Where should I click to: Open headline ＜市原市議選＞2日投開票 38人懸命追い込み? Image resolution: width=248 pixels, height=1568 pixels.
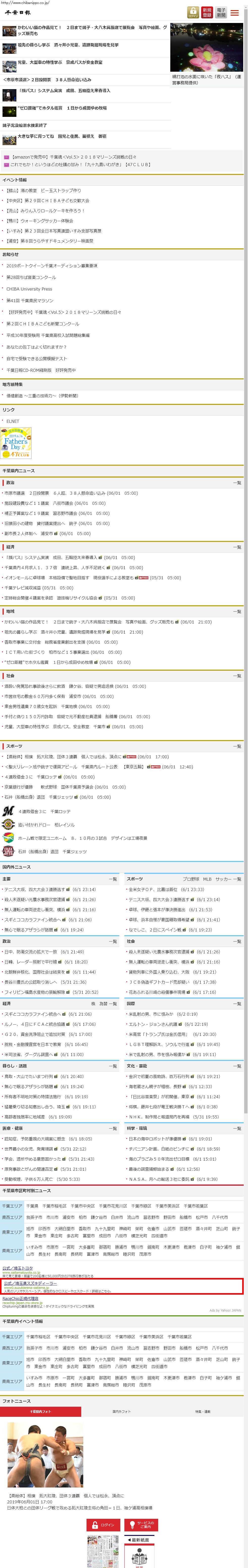47,80
